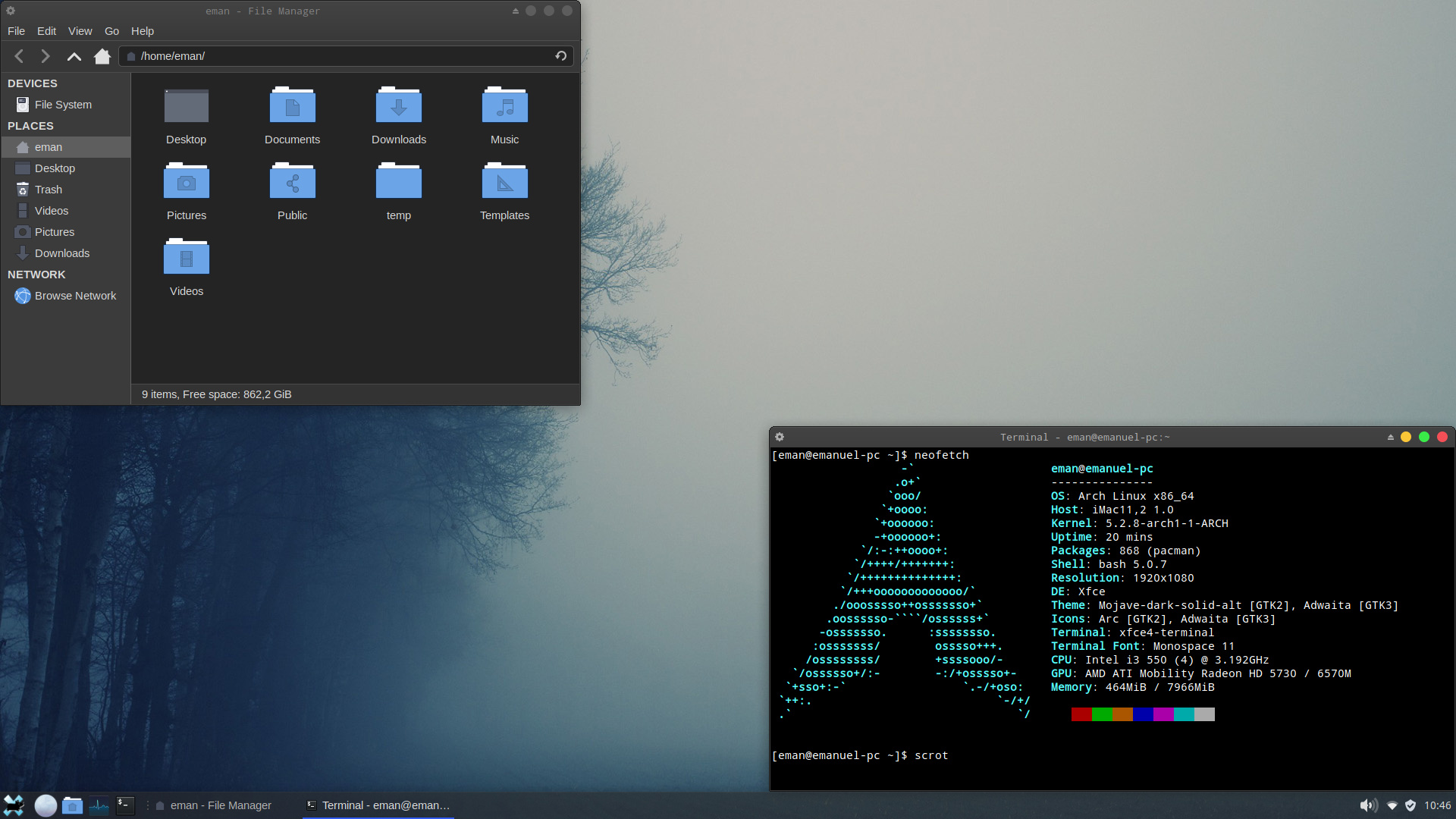The width and height of the screenshot is (1456, 819).
Task: Click the round moon launcher on the panel
Action: point(45,805)
